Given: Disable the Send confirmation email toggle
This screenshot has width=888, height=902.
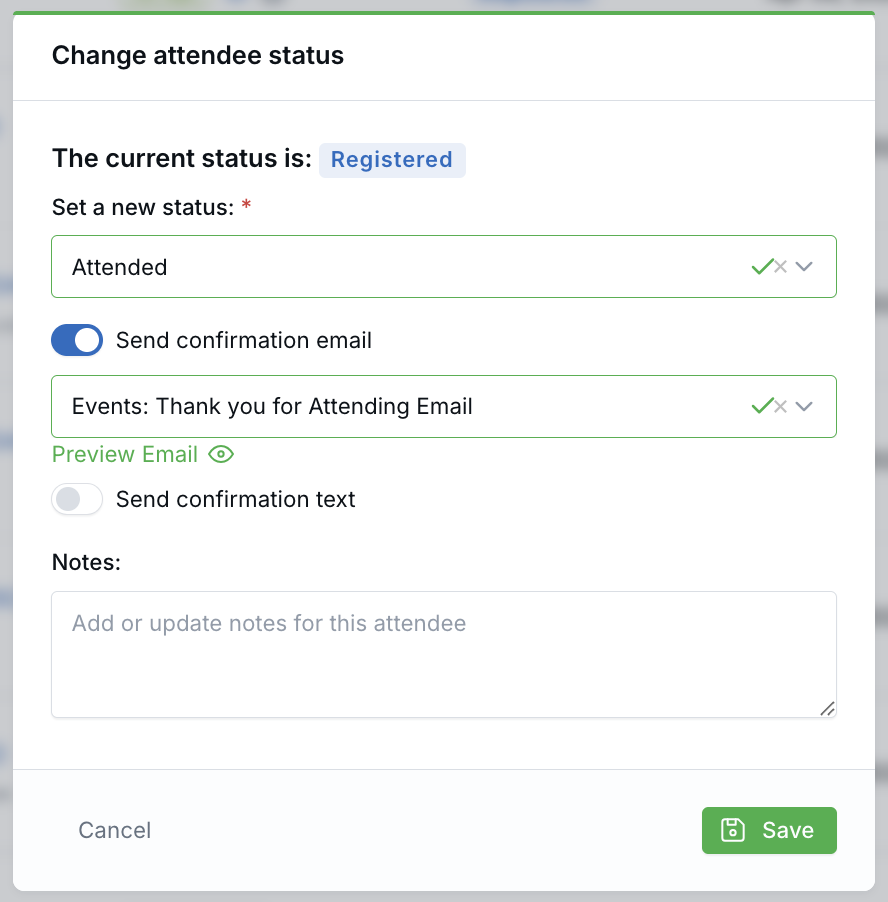Looking at the screenshot, I should pyautogui.click(x=77, y=340).
